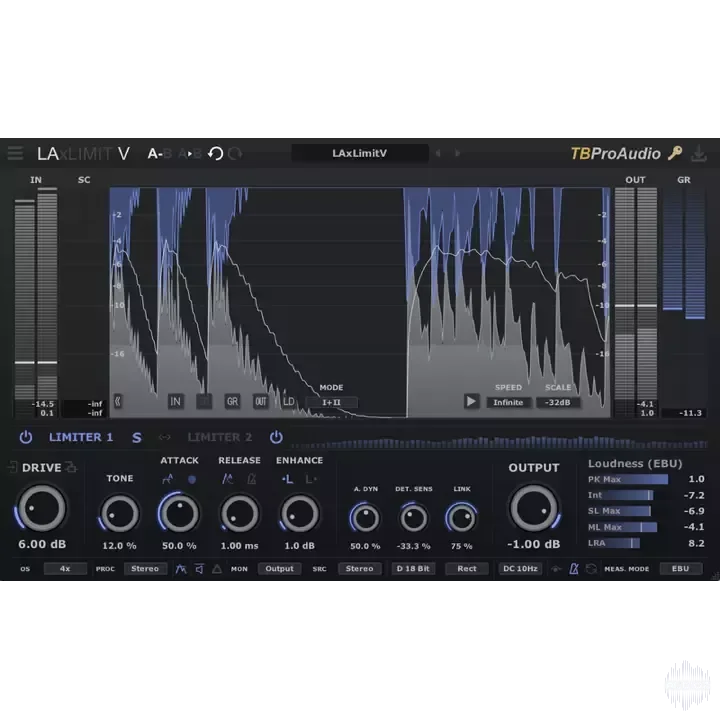Collapse the graph toolbar with the double chevron
Screen dimensions: 720x720
tap(118, 401)
